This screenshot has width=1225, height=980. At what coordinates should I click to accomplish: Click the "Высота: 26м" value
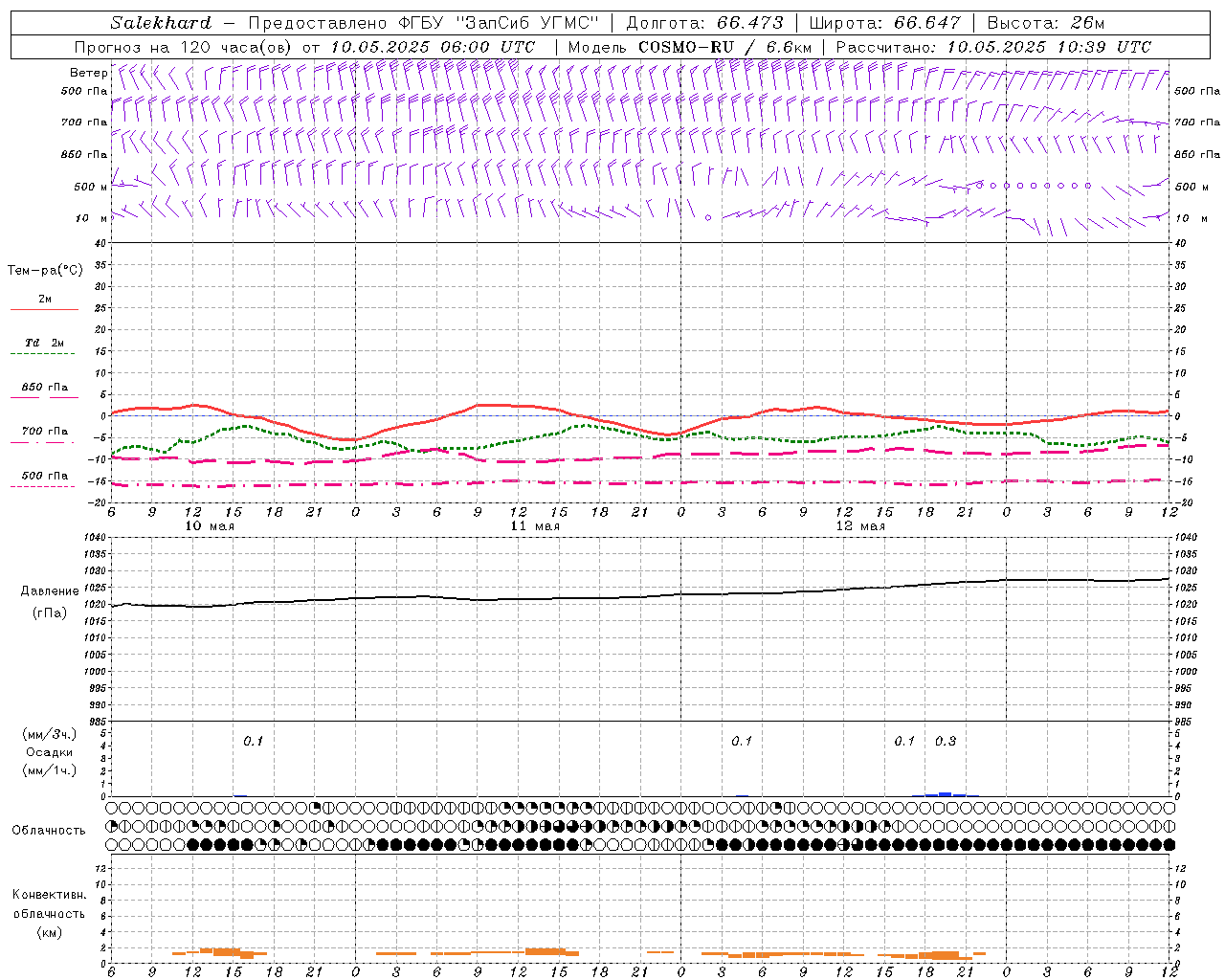(x=1045, y=23)
